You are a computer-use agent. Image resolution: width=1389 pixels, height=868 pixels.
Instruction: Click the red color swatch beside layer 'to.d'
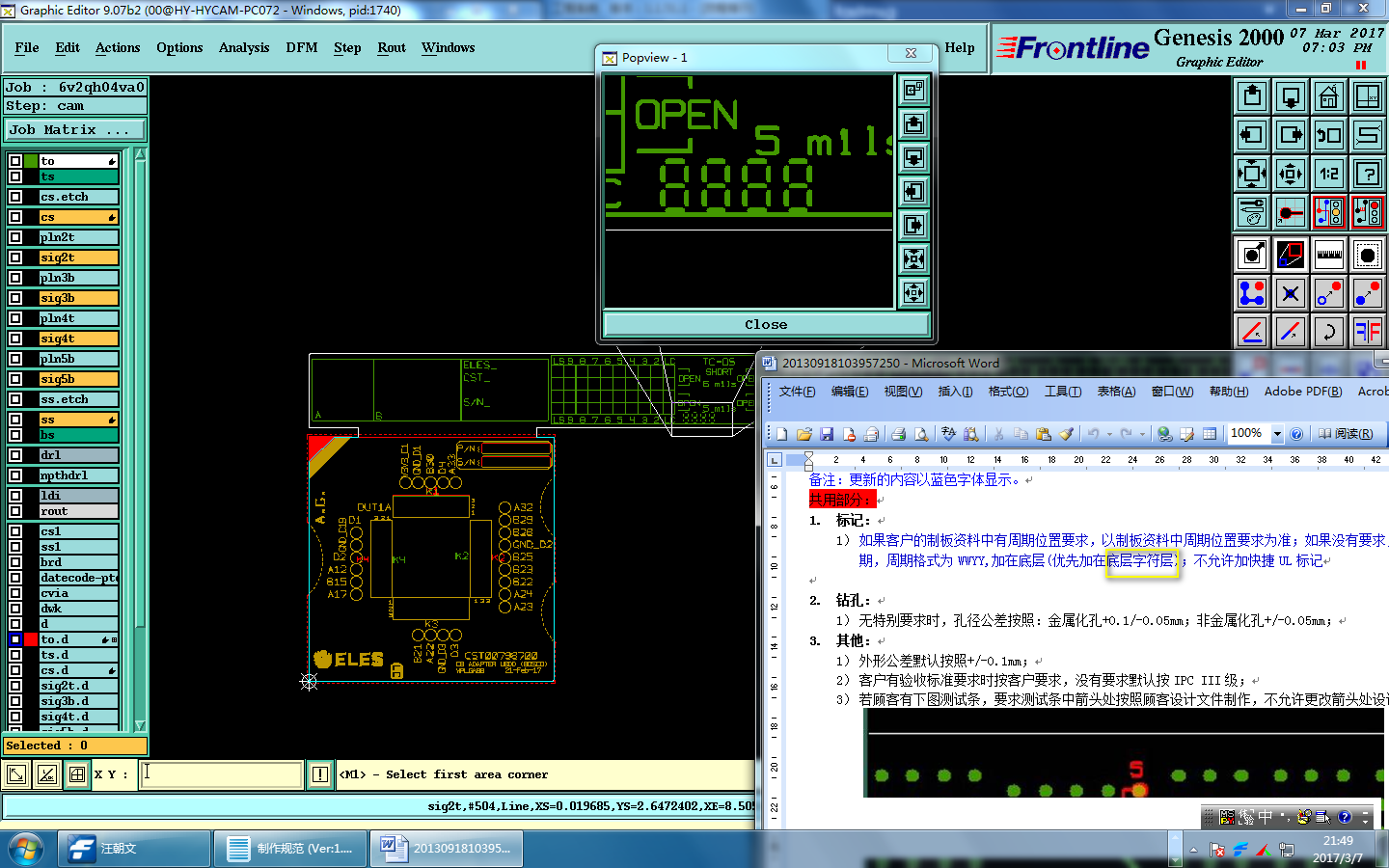pyautogui.click(x=31, y=639)
